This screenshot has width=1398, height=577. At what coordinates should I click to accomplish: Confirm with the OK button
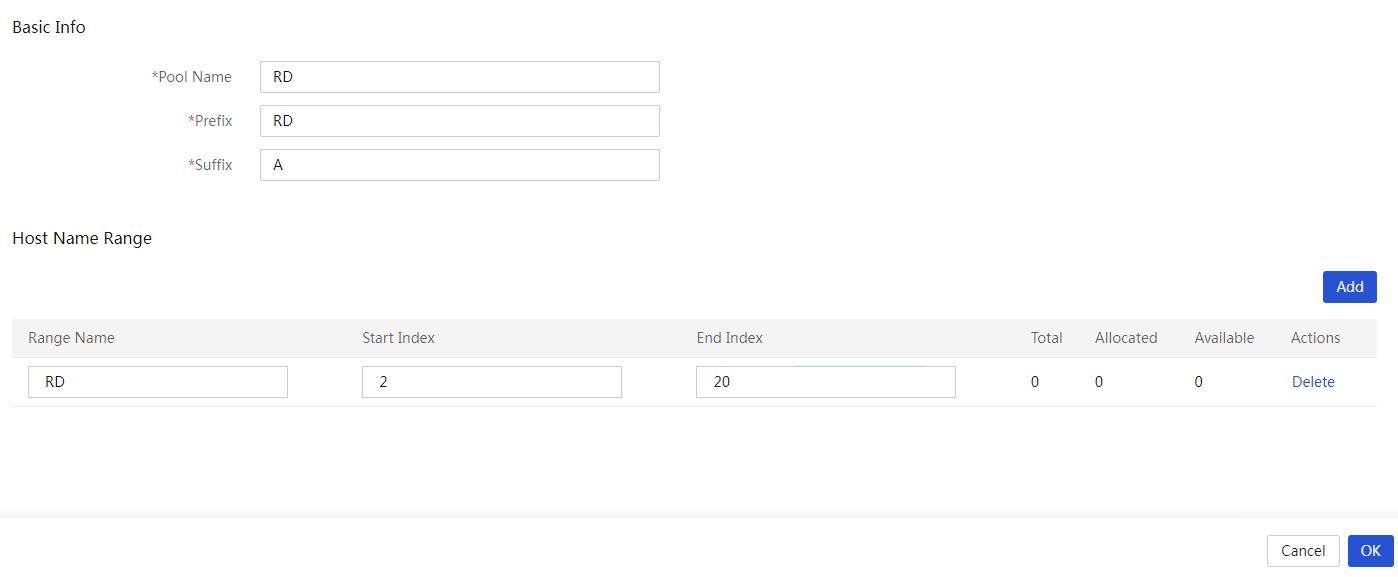point(1371,551)
